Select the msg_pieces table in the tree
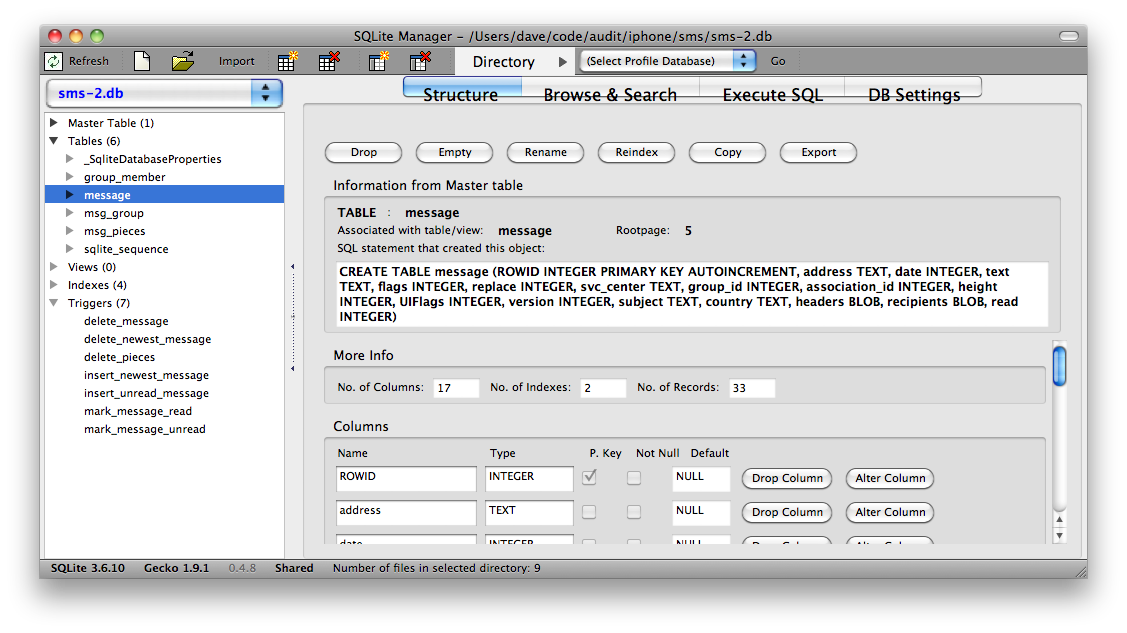Viewport: 1127px width, 633px height. pyautogui.click(x=114, y=231)
